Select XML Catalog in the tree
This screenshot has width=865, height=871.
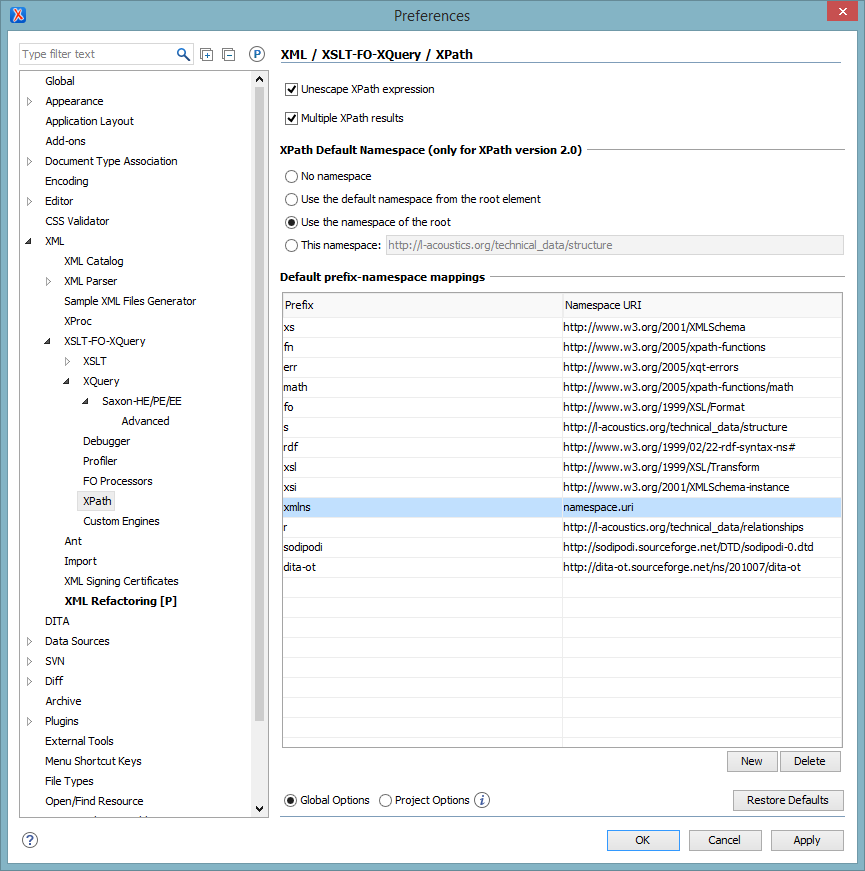pos(93,261)
